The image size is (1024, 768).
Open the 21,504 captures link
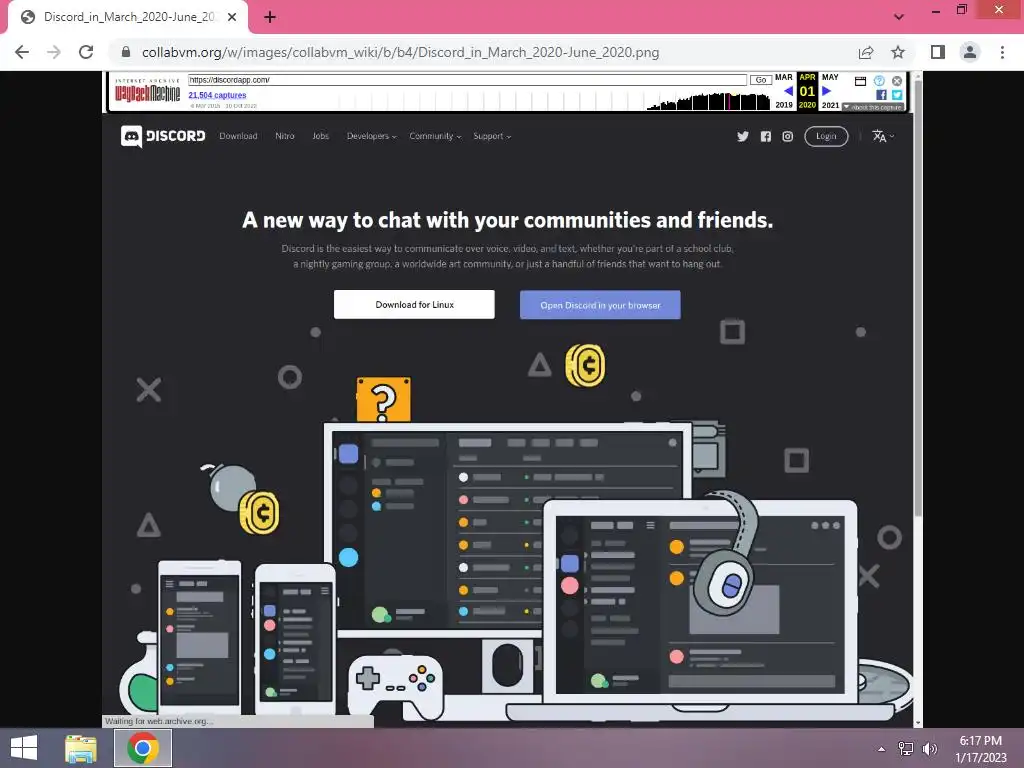click(x=217, y=95)
